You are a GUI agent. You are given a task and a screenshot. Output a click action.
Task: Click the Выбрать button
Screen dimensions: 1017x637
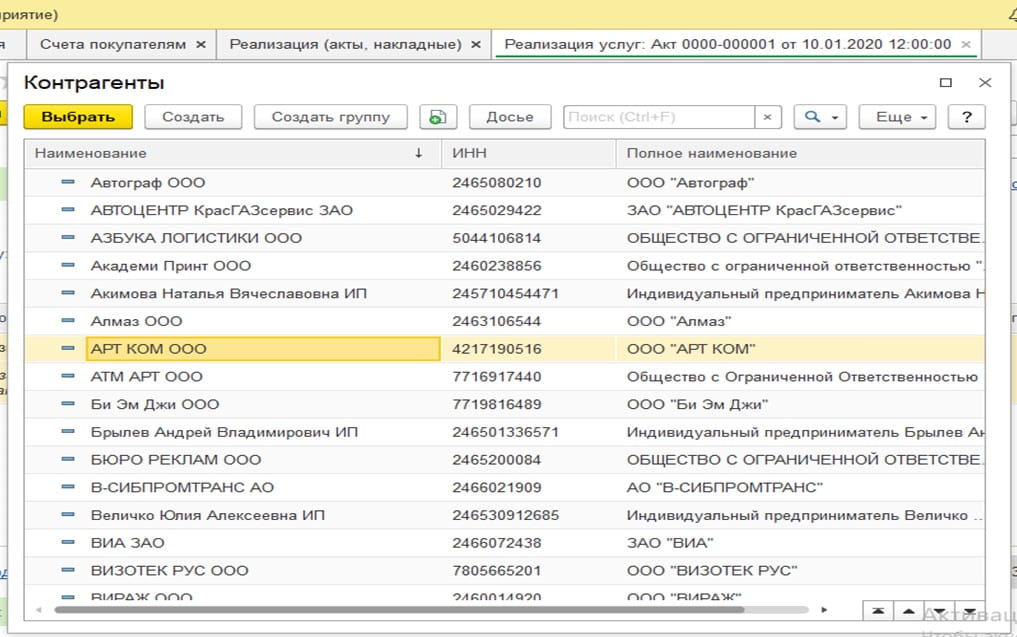[78, 117]
